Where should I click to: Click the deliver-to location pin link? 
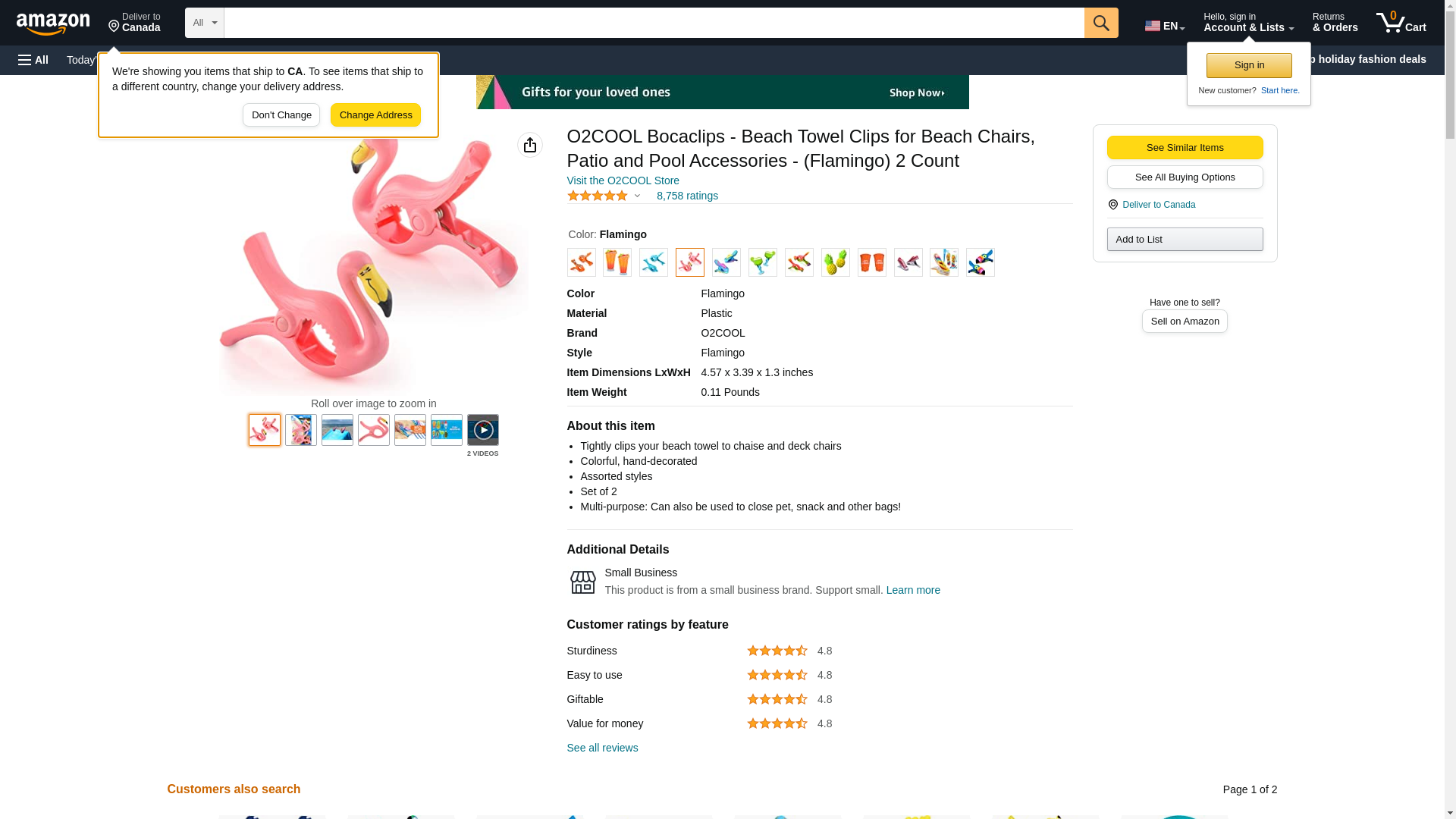[x=134, y=23]
